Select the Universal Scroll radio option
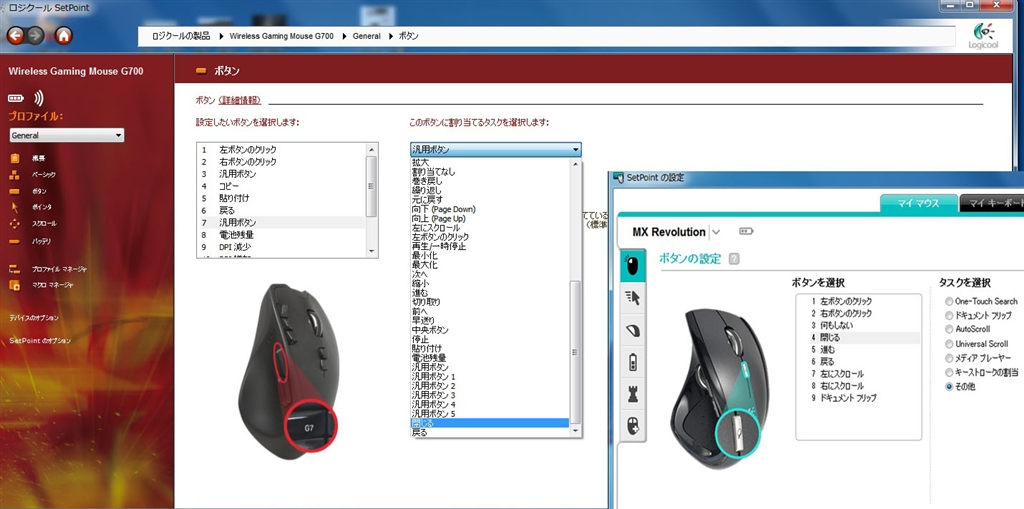 (950, 344)
